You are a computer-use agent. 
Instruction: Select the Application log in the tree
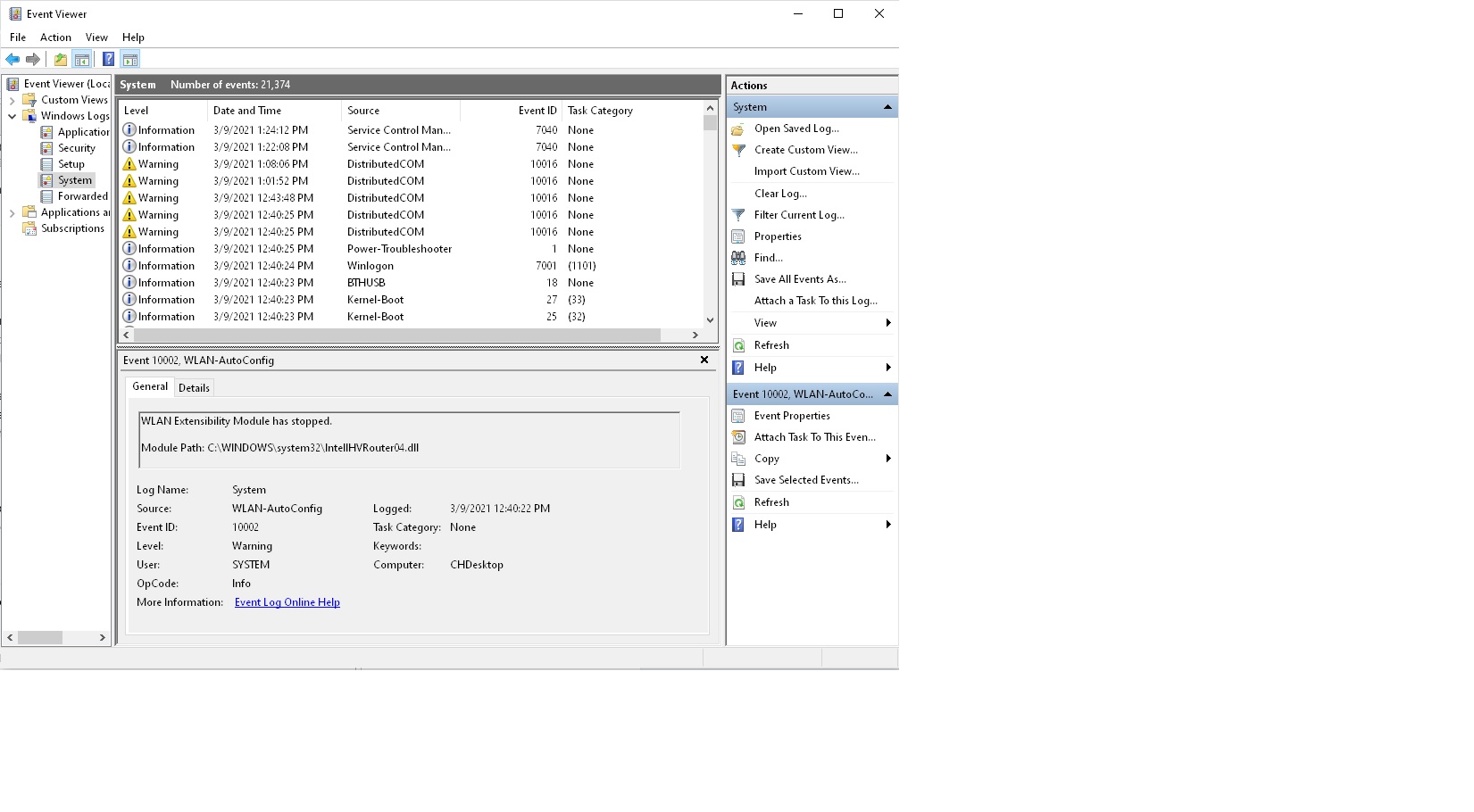[83, 132]
